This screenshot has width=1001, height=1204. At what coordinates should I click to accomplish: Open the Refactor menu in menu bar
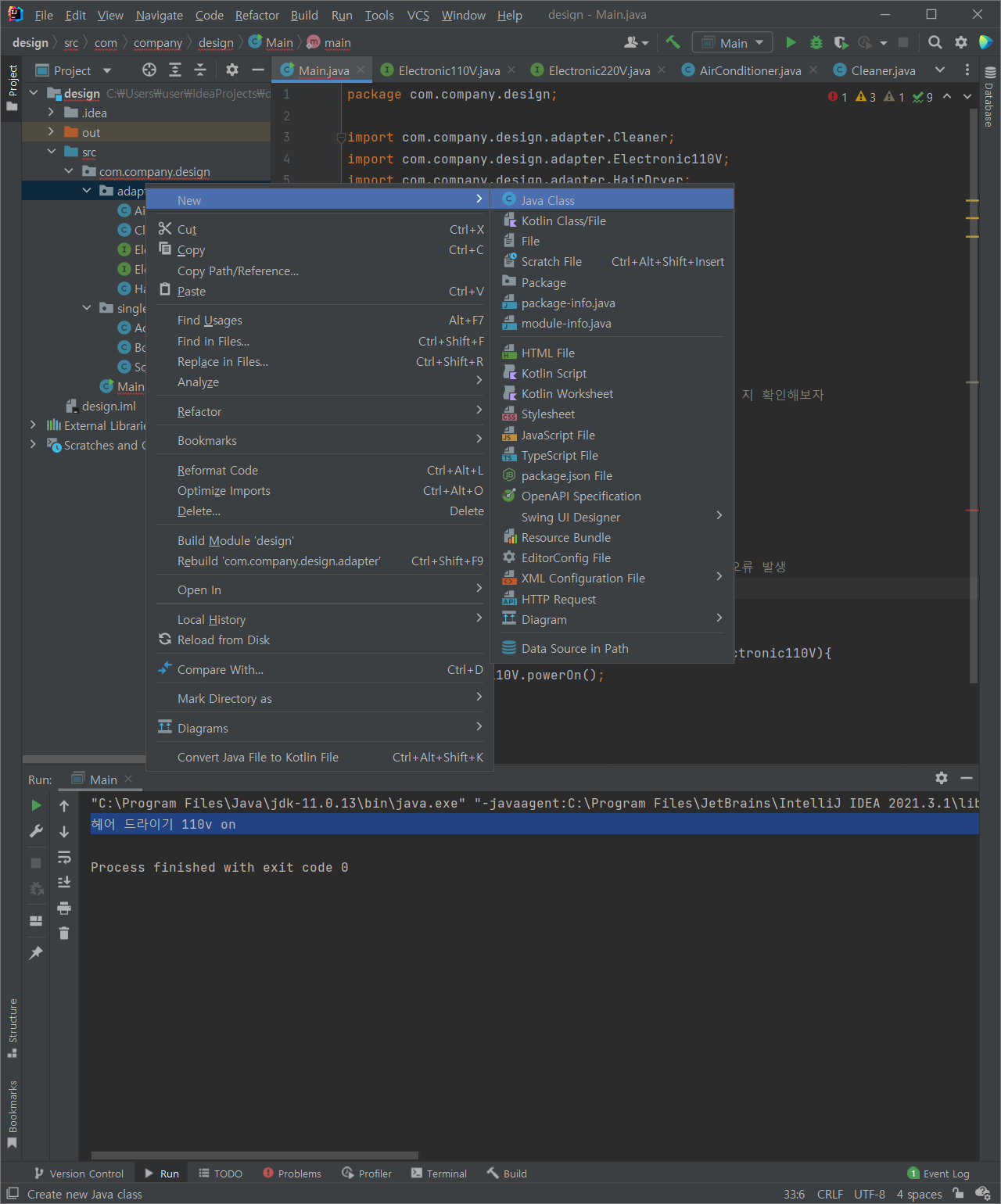click(x=257, y=15)
